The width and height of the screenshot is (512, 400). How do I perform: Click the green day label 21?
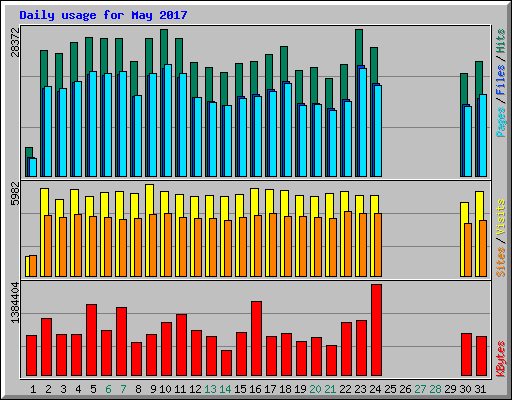pos(330,389)
